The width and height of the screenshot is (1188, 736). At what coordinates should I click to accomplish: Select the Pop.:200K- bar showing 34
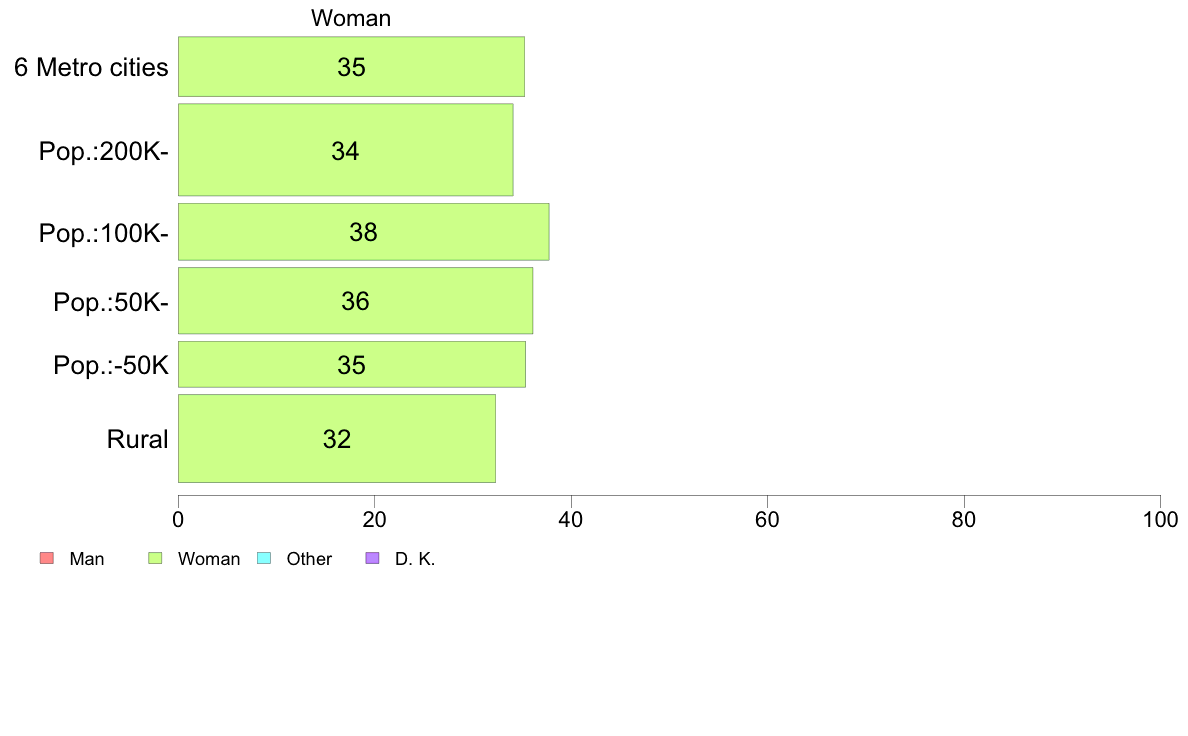tap(345, 150)
